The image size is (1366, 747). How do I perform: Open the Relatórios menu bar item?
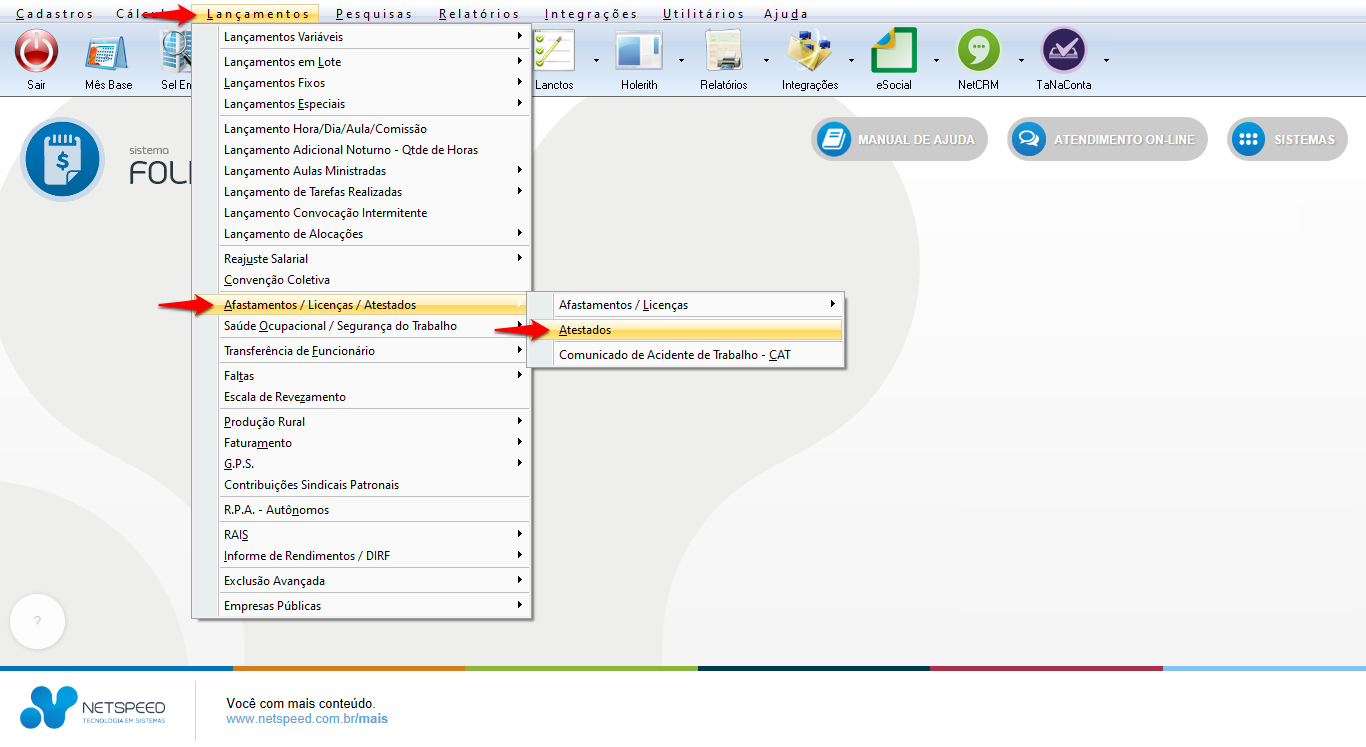[479, 14]
